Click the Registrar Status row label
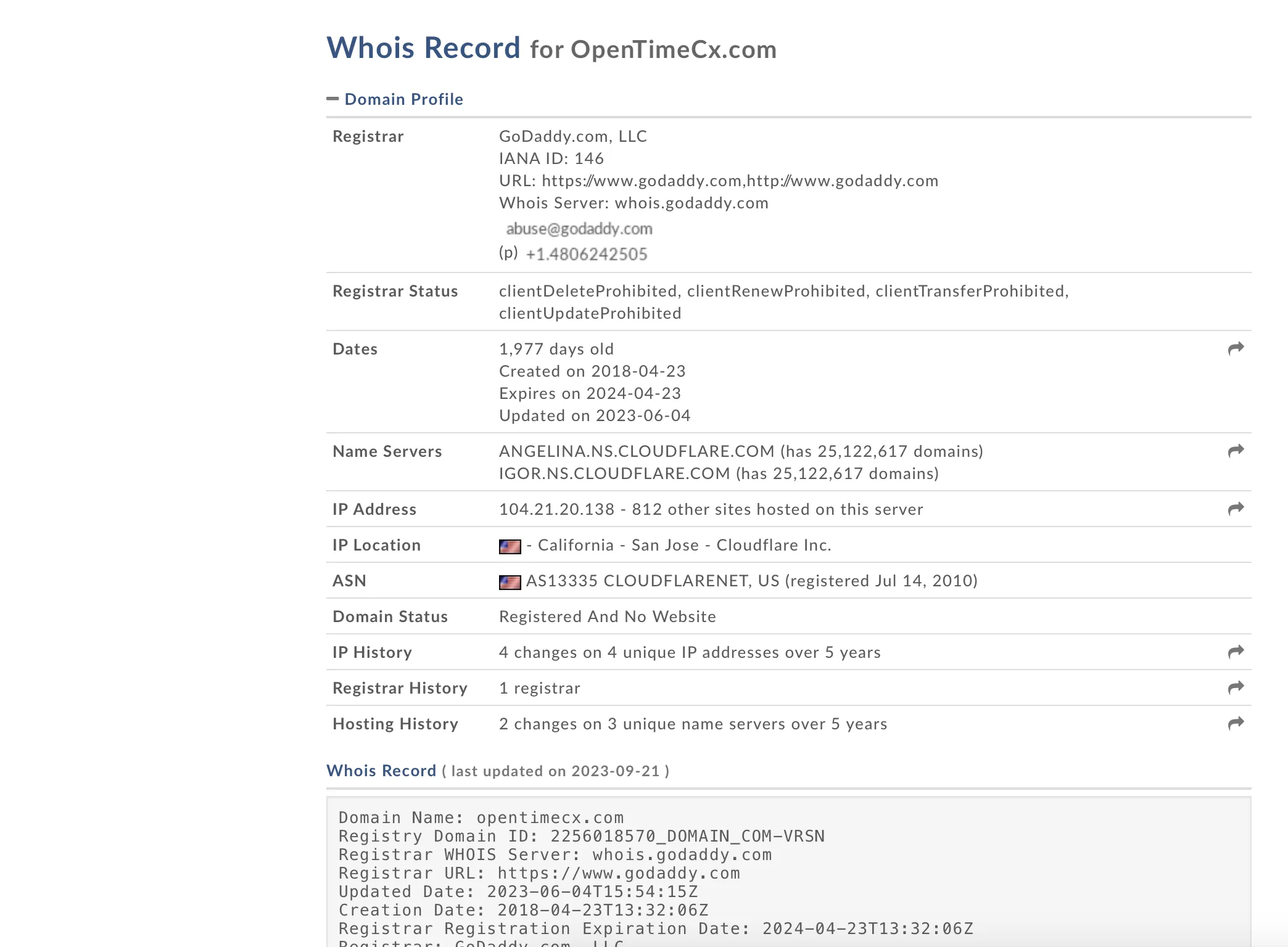The height and width of the screenshot is (947, 1288). (x=395, y=291)
